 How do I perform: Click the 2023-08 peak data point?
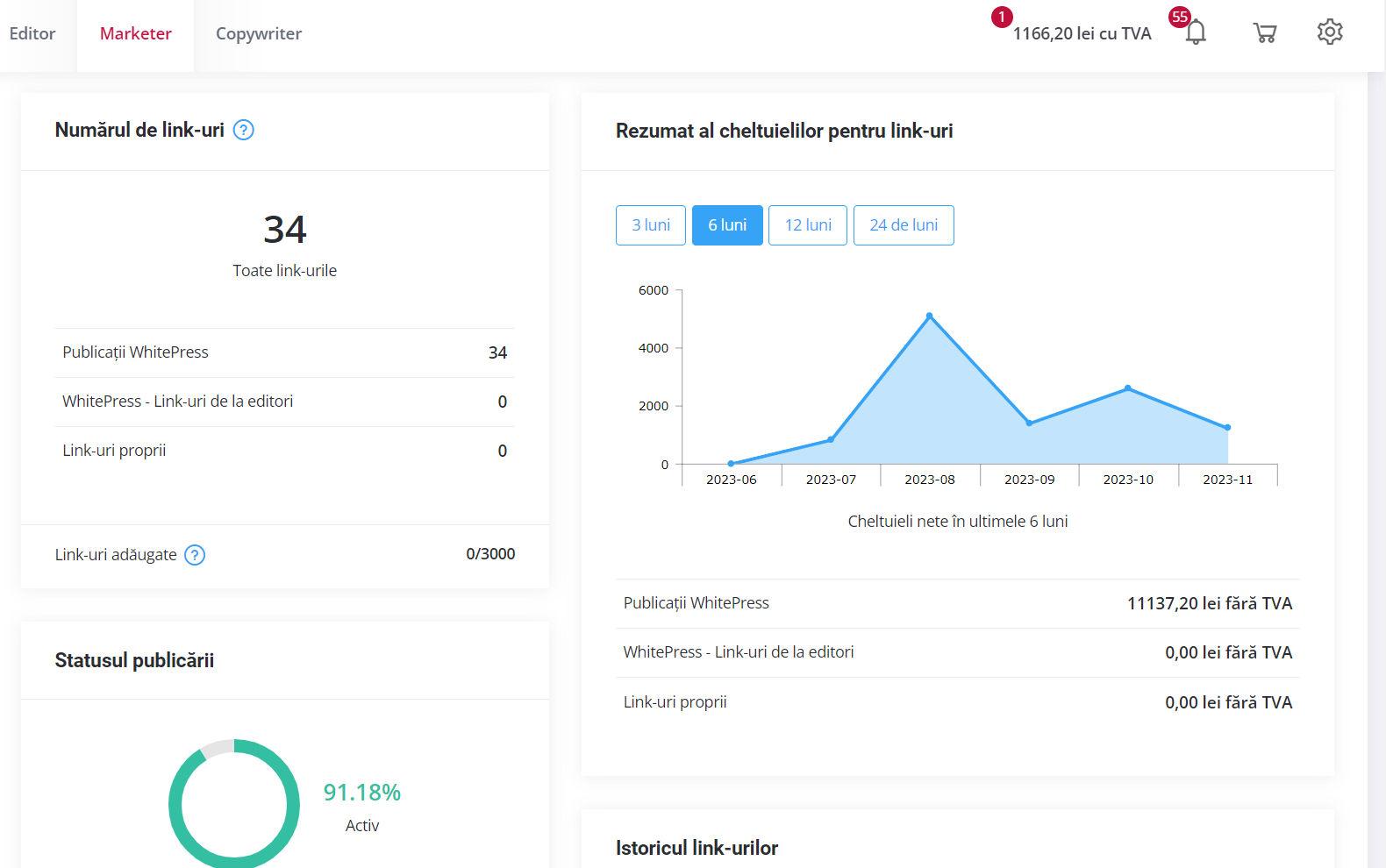click(930, 316)
